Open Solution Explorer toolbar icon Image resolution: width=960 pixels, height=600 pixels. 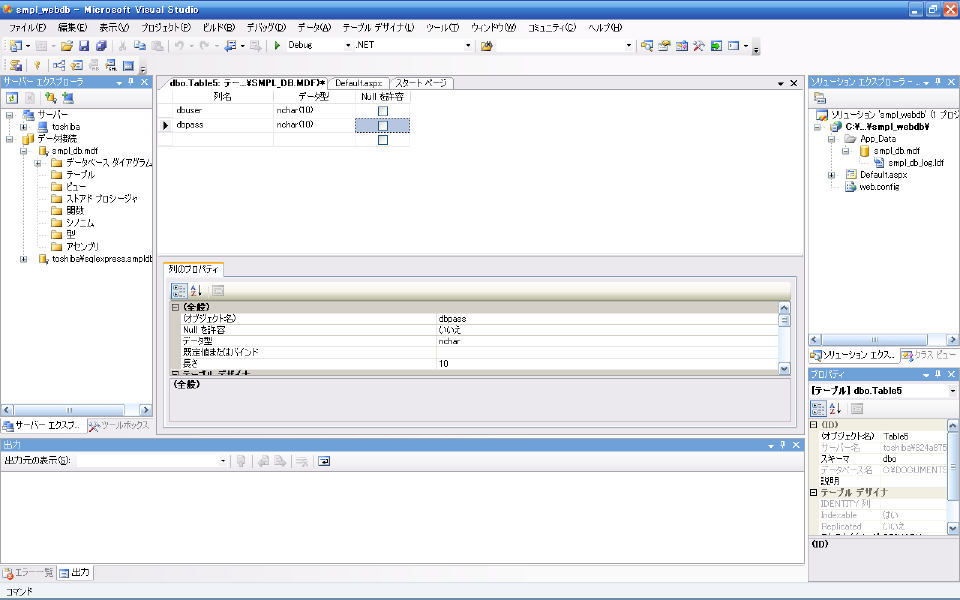click(x=647, y=46)
